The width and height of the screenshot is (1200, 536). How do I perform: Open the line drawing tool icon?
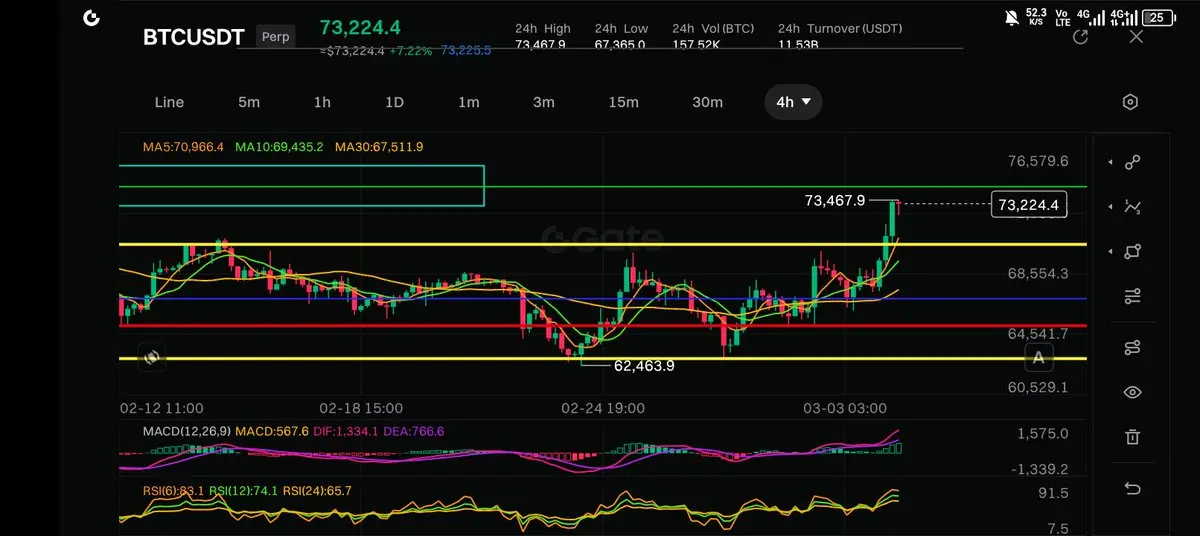[x=1132, y=162]
